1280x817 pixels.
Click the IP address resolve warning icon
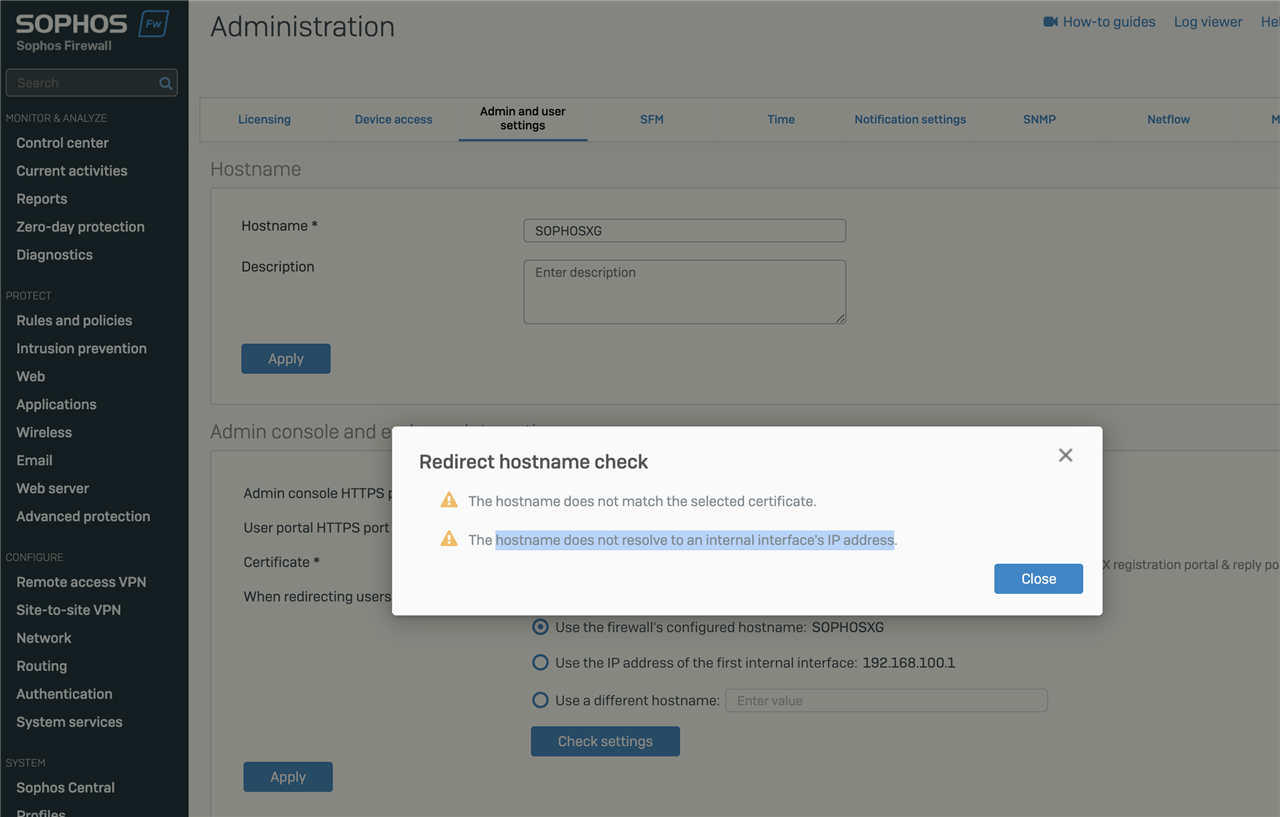point(449,539)
